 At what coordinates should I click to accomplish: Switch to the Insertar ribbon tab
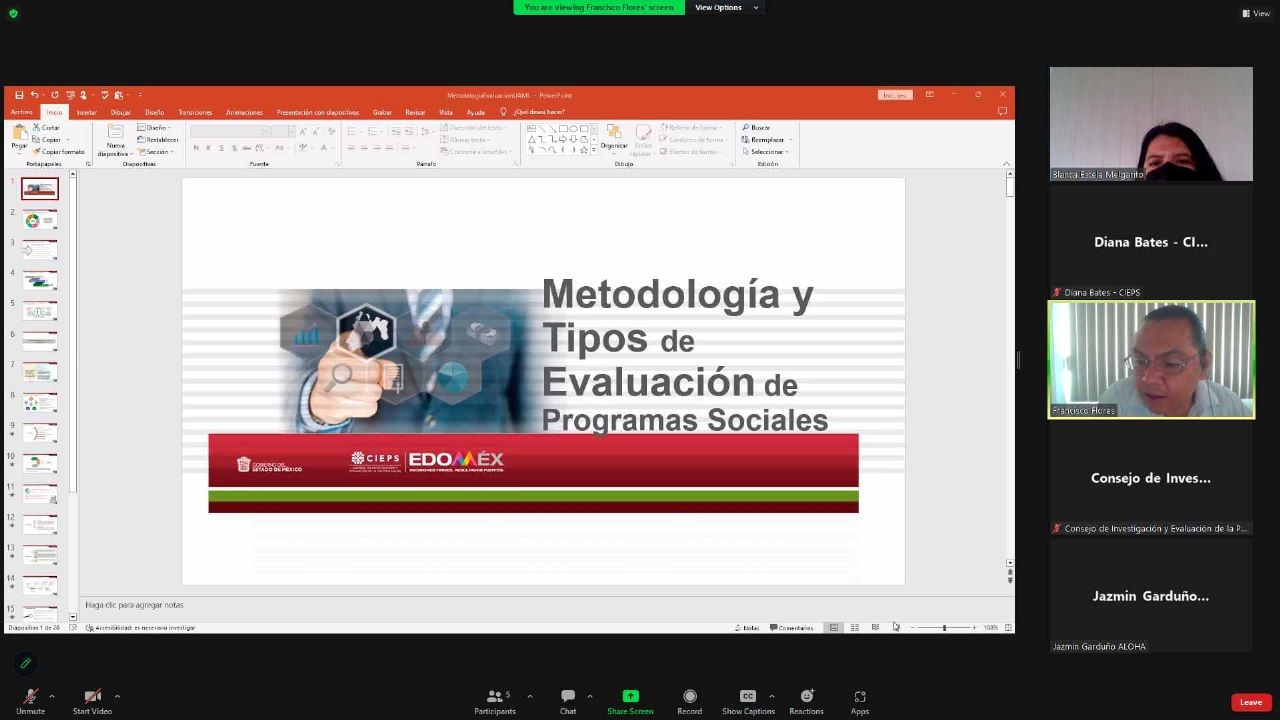(x=87, y=112)
